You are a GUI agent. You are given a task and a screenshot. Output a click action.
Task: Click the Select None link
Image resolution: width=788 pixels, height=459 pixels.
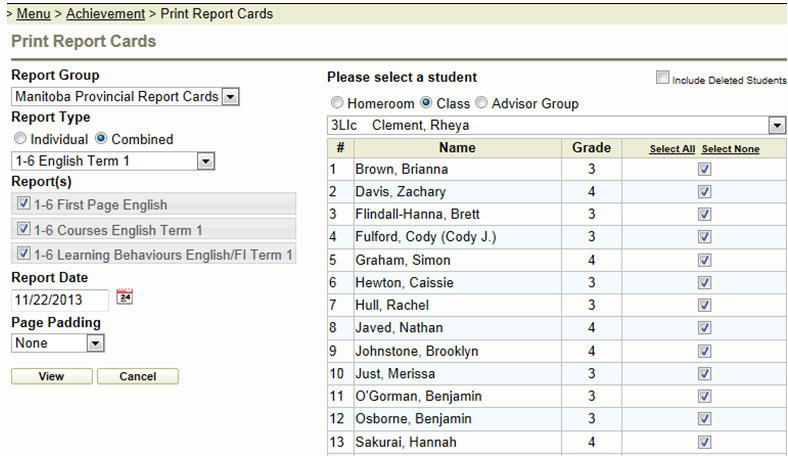point(730,149)
